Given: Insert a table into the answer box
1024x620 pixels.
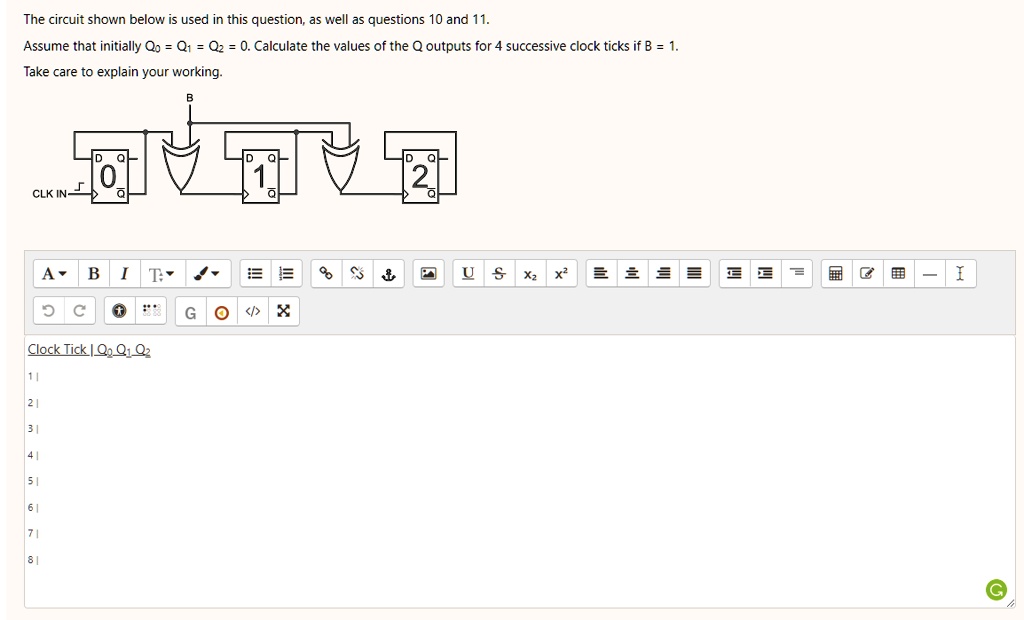Looking at the screenshot, I should pos(897,273).
